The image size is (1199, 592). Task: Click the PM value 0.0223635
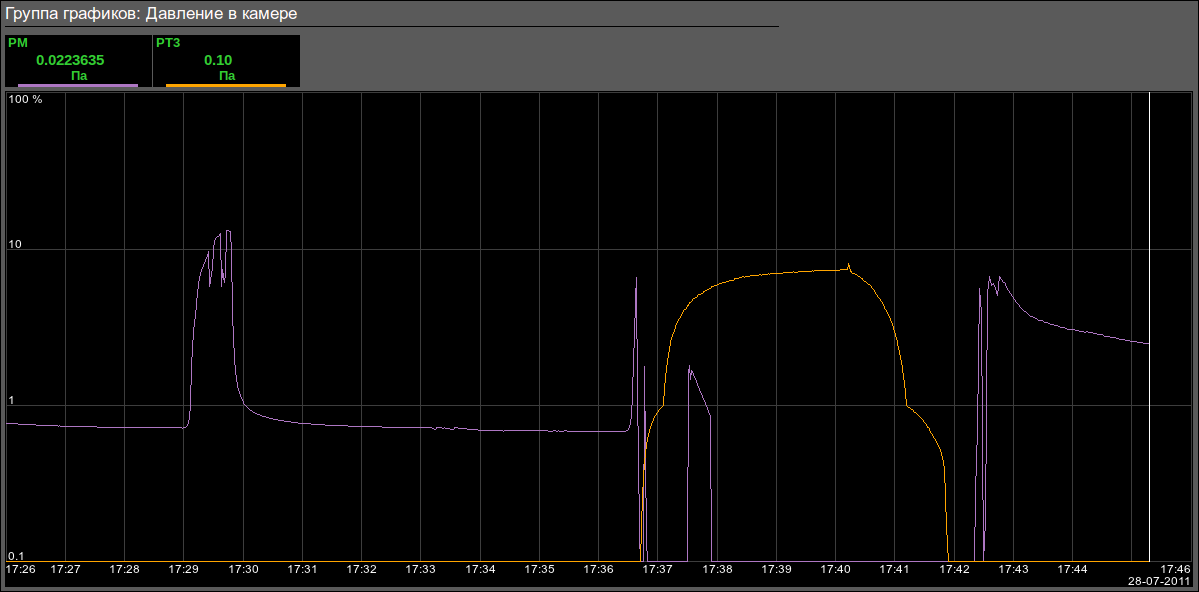(x=70, y=60)
